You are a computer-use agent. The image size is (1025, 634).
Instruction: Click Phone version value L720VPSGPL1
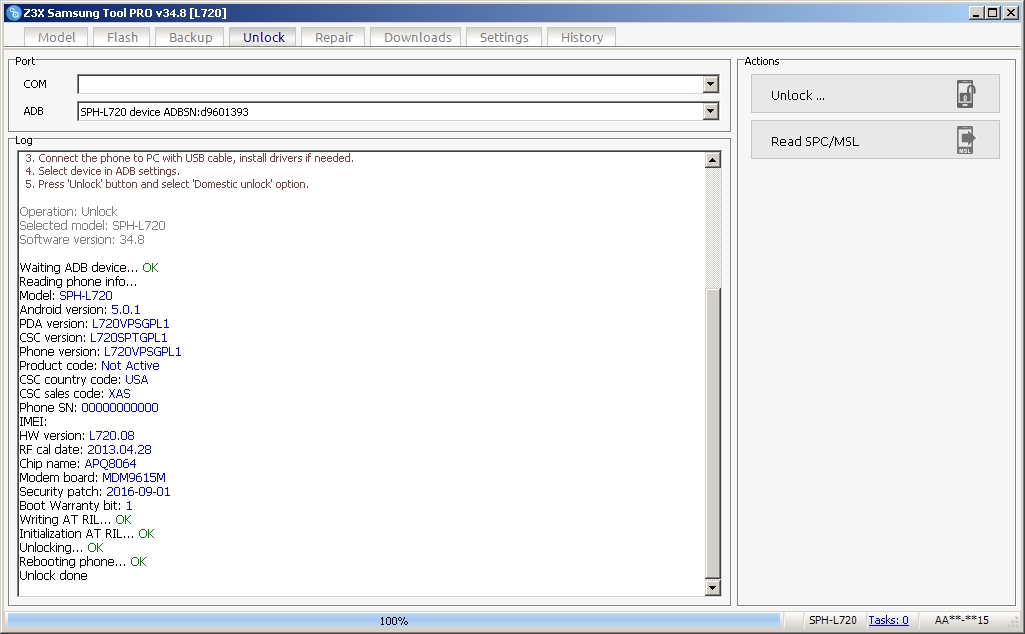[143, 352]
